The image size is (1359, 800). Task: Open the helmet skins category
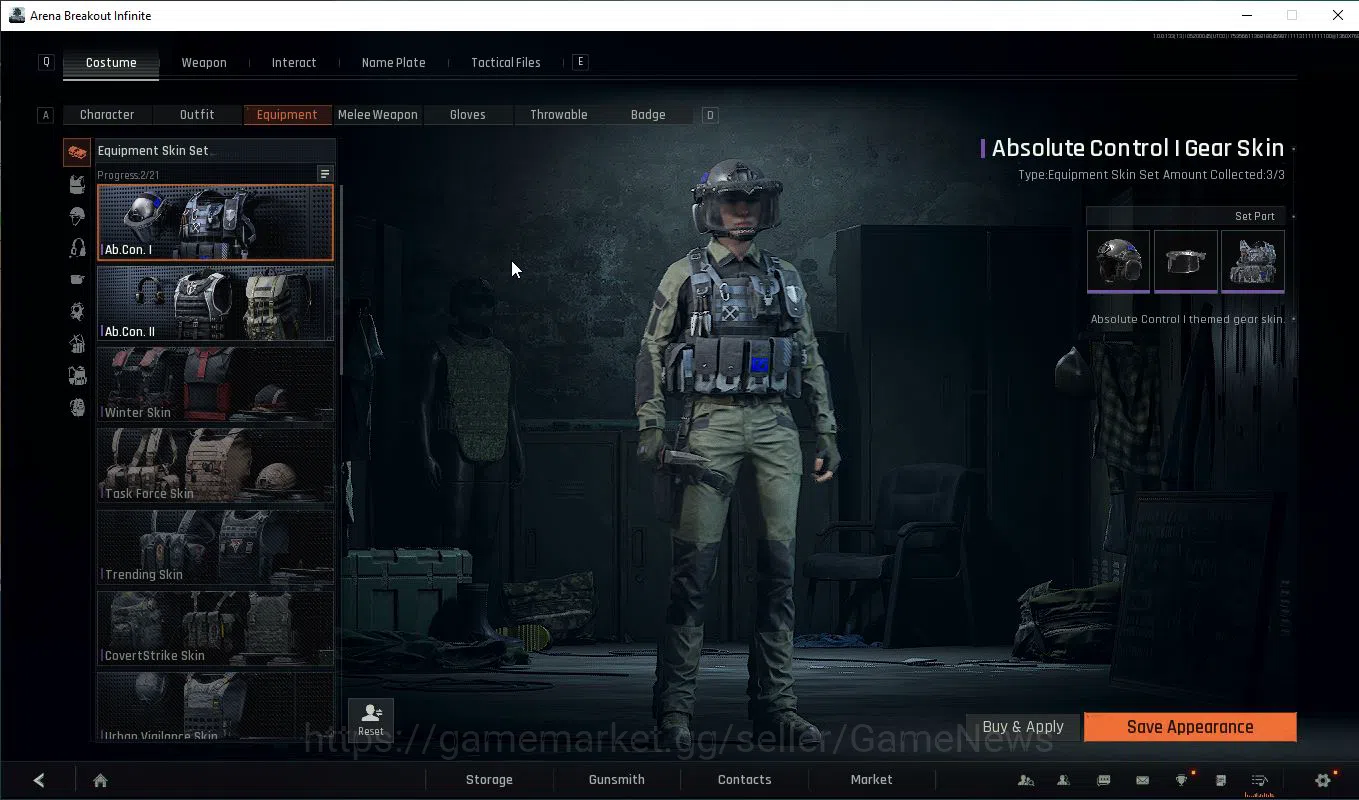pyautogui.click(x=77, y=216)
